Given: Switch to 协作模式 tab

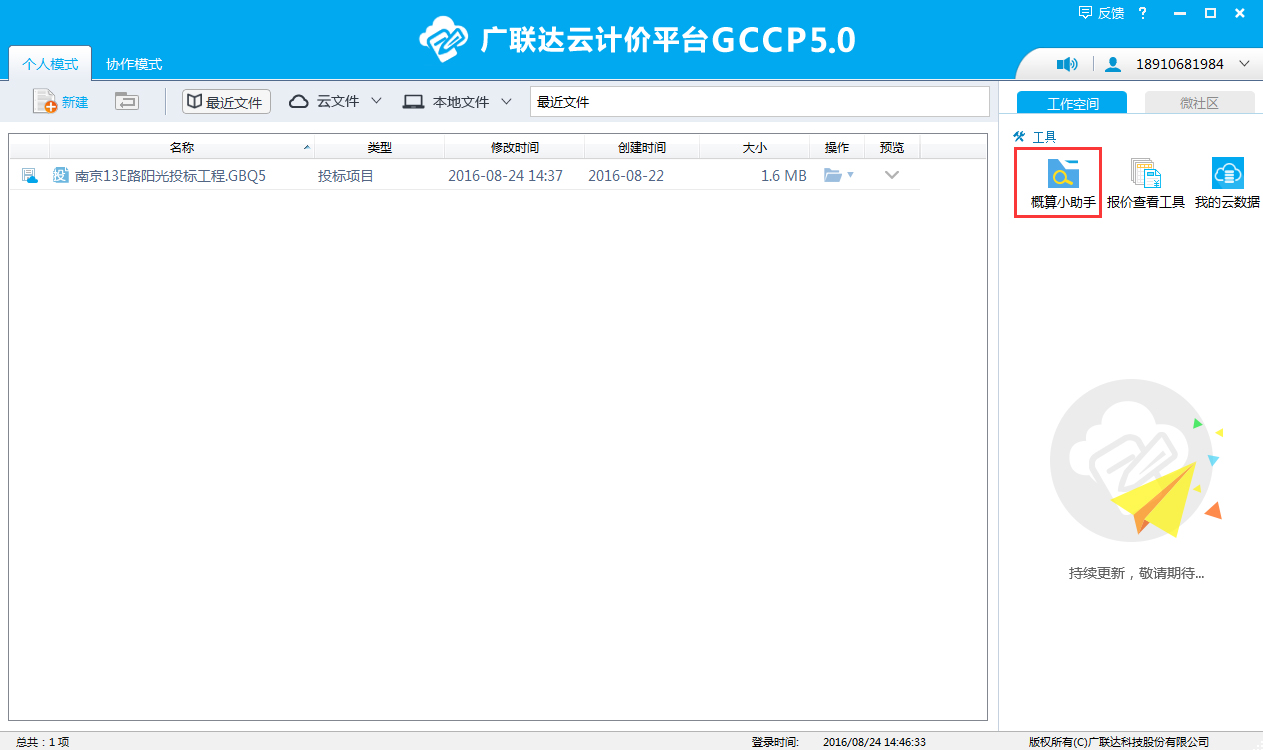Looking at the screenshot, I should [134, 64].
